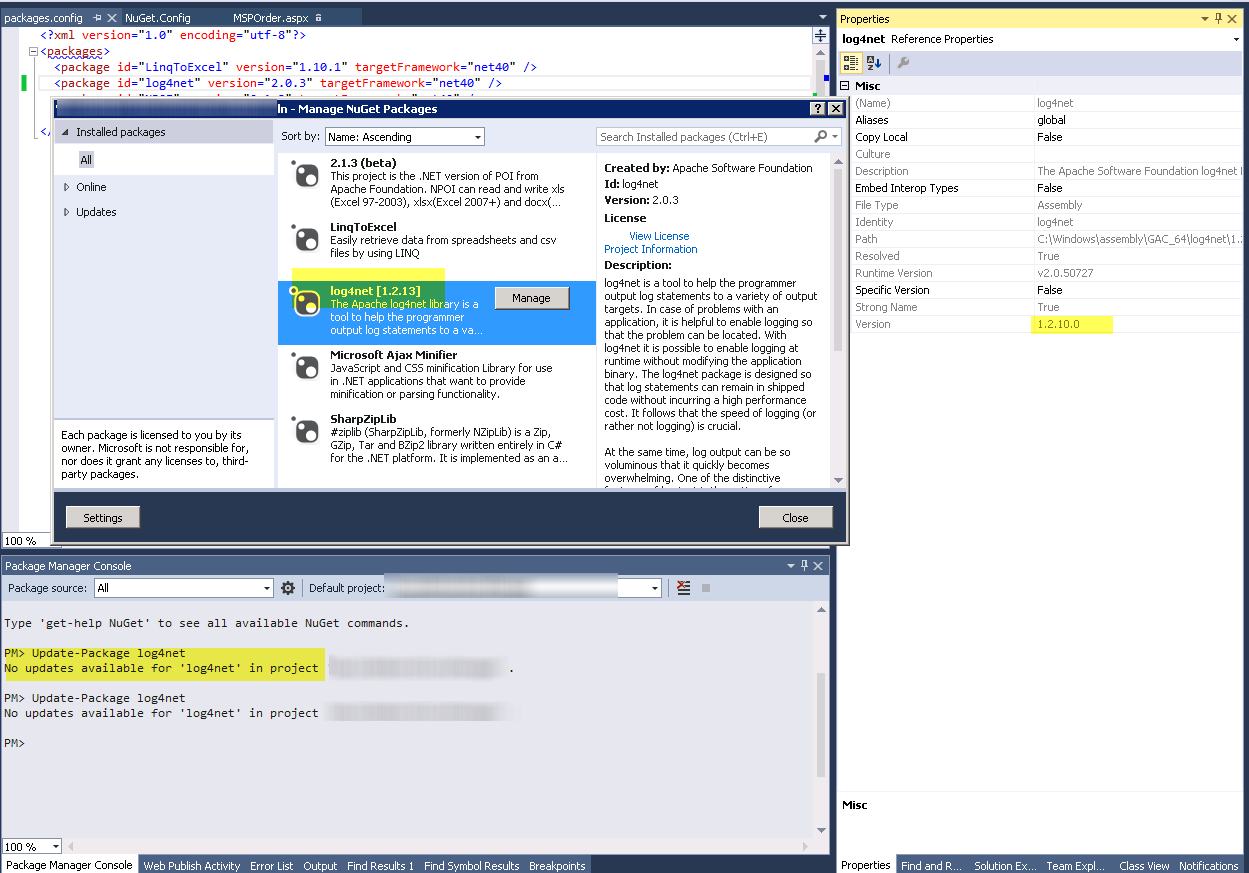Screen dimensions: 1249x873
Task: Close the packages.config tab
Action: click(x=112, y=18)
